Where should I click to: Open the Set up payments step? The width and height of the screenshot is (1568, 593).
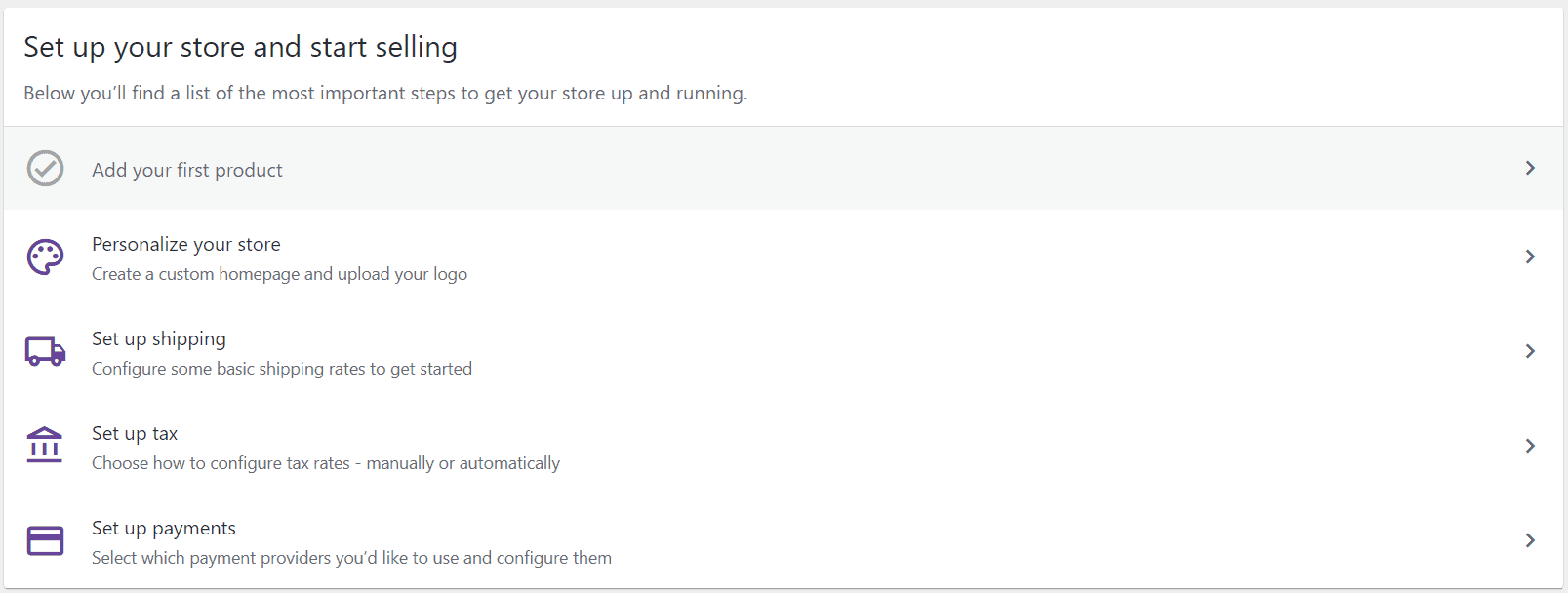click(x=164, y=528)
